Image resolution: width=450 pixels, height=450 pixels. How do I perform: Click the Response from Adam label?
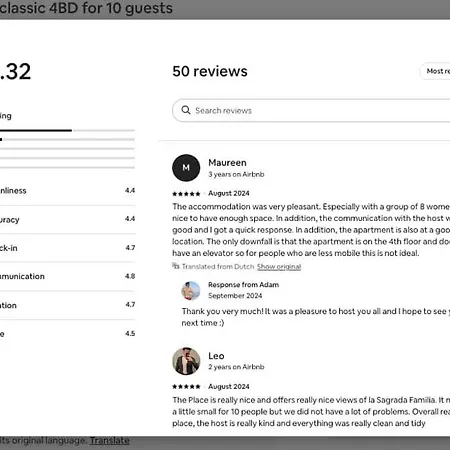pos(244,285)
